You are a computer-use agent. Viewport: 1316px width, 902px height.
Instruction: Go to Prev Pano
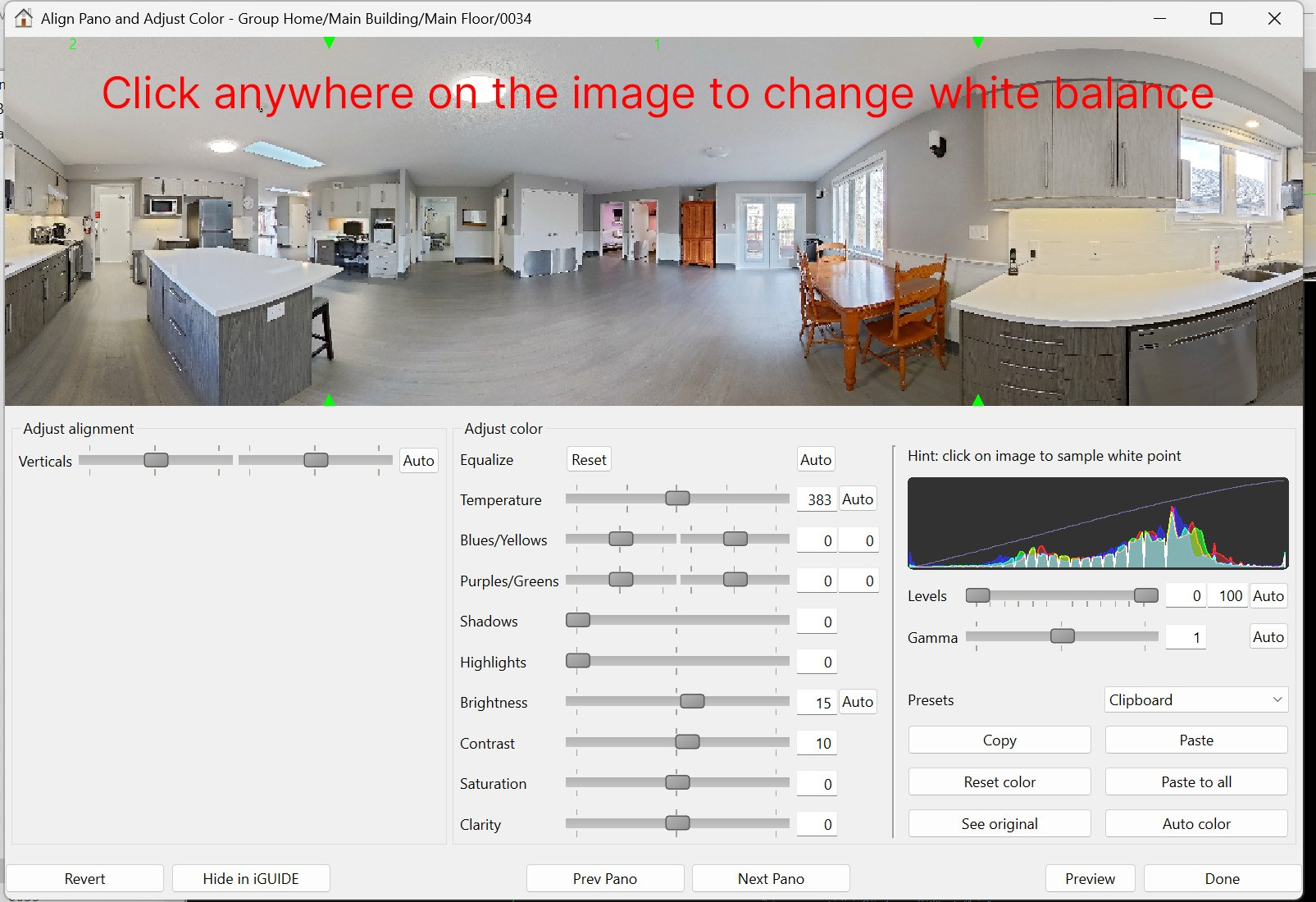(x=604, y=878)
